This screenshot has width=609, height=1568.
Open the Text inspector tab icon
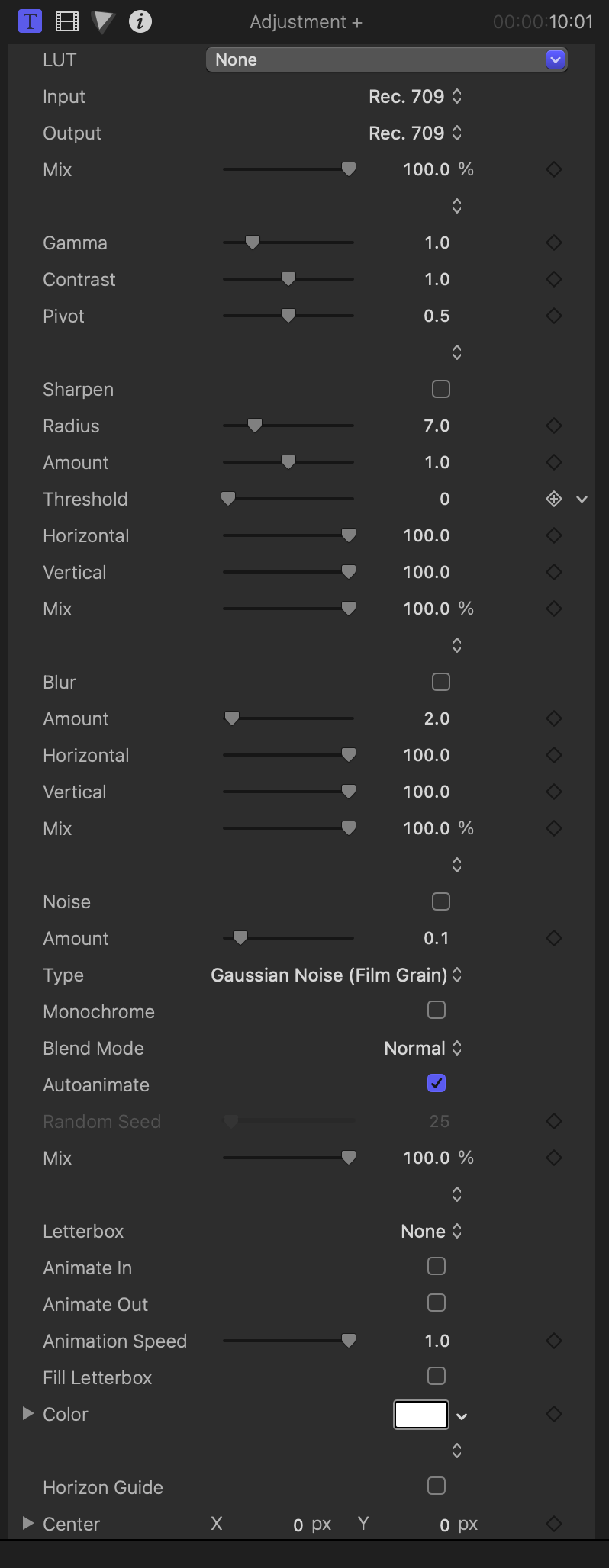tap(30, 21)
